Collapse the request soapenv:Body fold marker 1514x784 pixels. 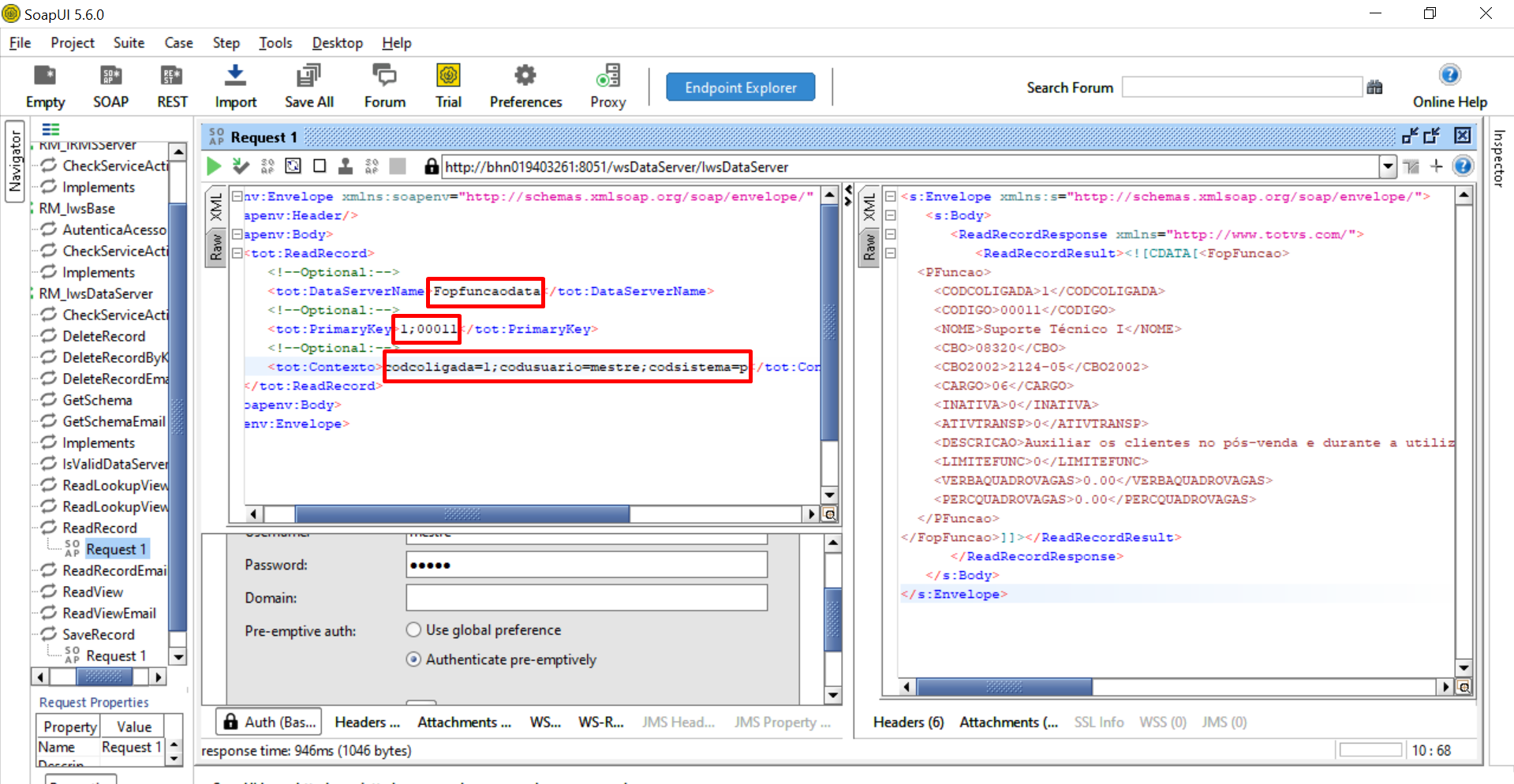pos(237,234)
